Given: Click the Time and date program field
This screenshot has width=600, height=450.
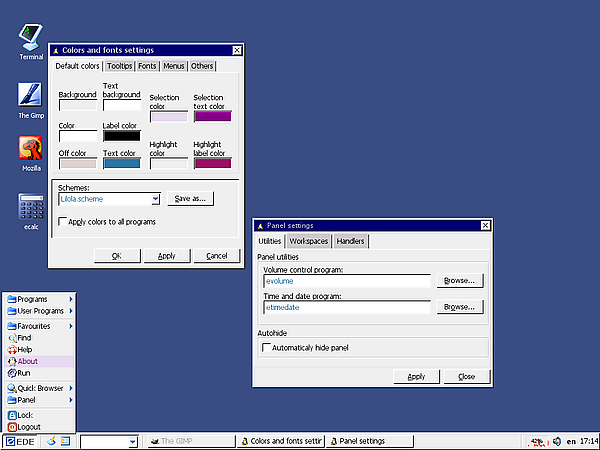Looking at the screenshot, I should (x=346, y=307).
